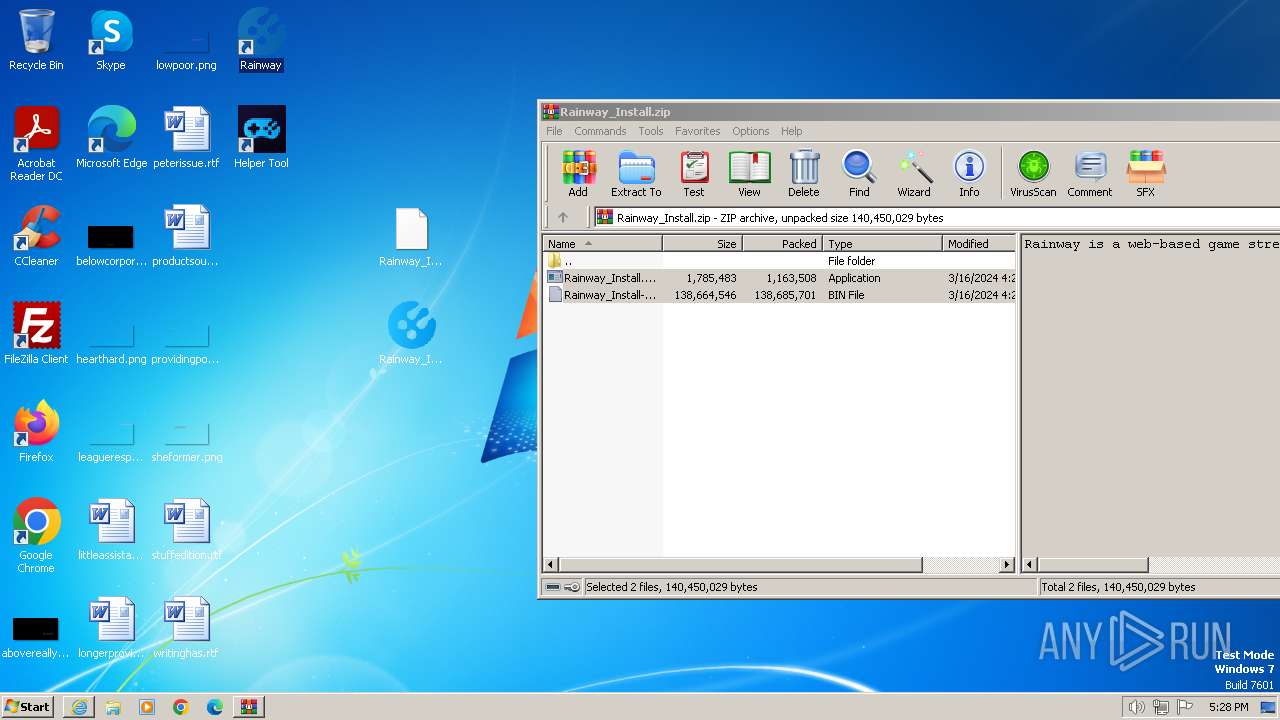This screenshot has height=720, width=1280.
Task: Click the Delete trash can icon
Action: (x=803, y=174)
